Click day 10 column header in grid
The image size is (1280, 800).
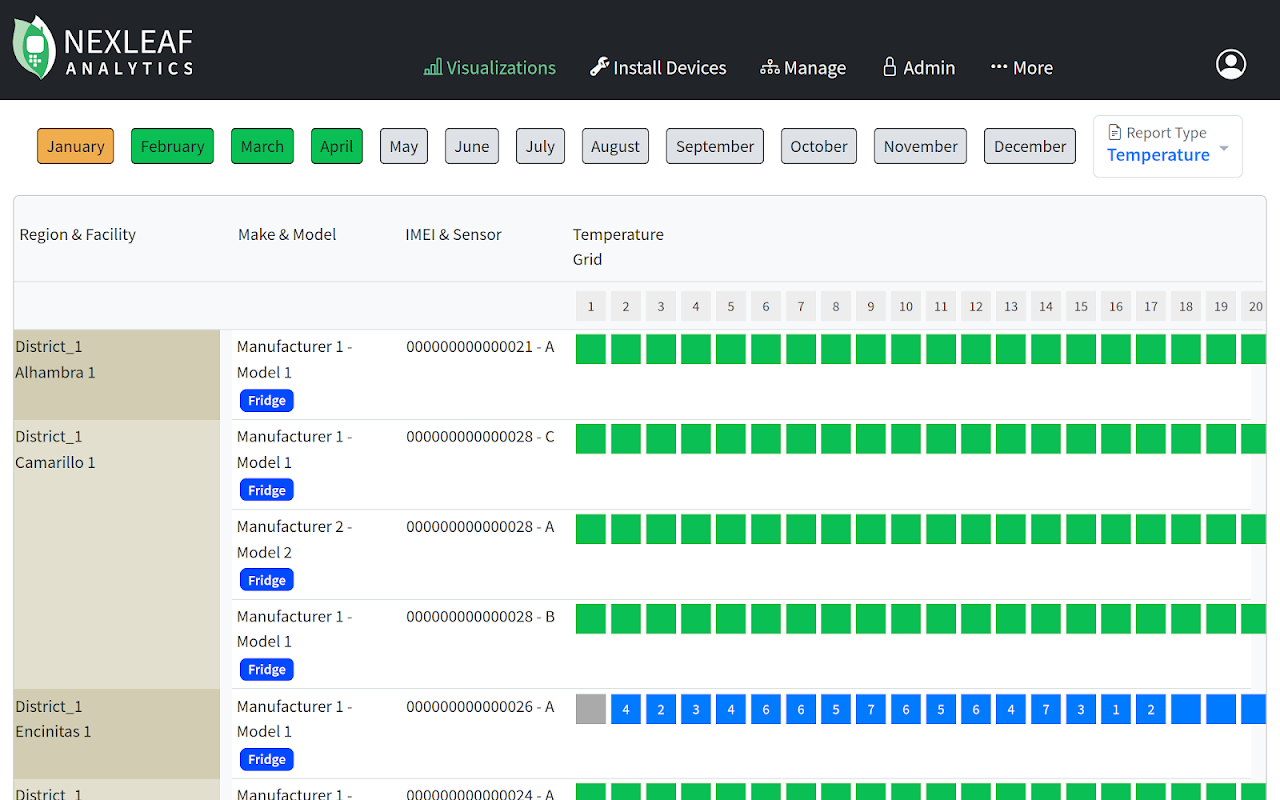(x=906, y=306)
